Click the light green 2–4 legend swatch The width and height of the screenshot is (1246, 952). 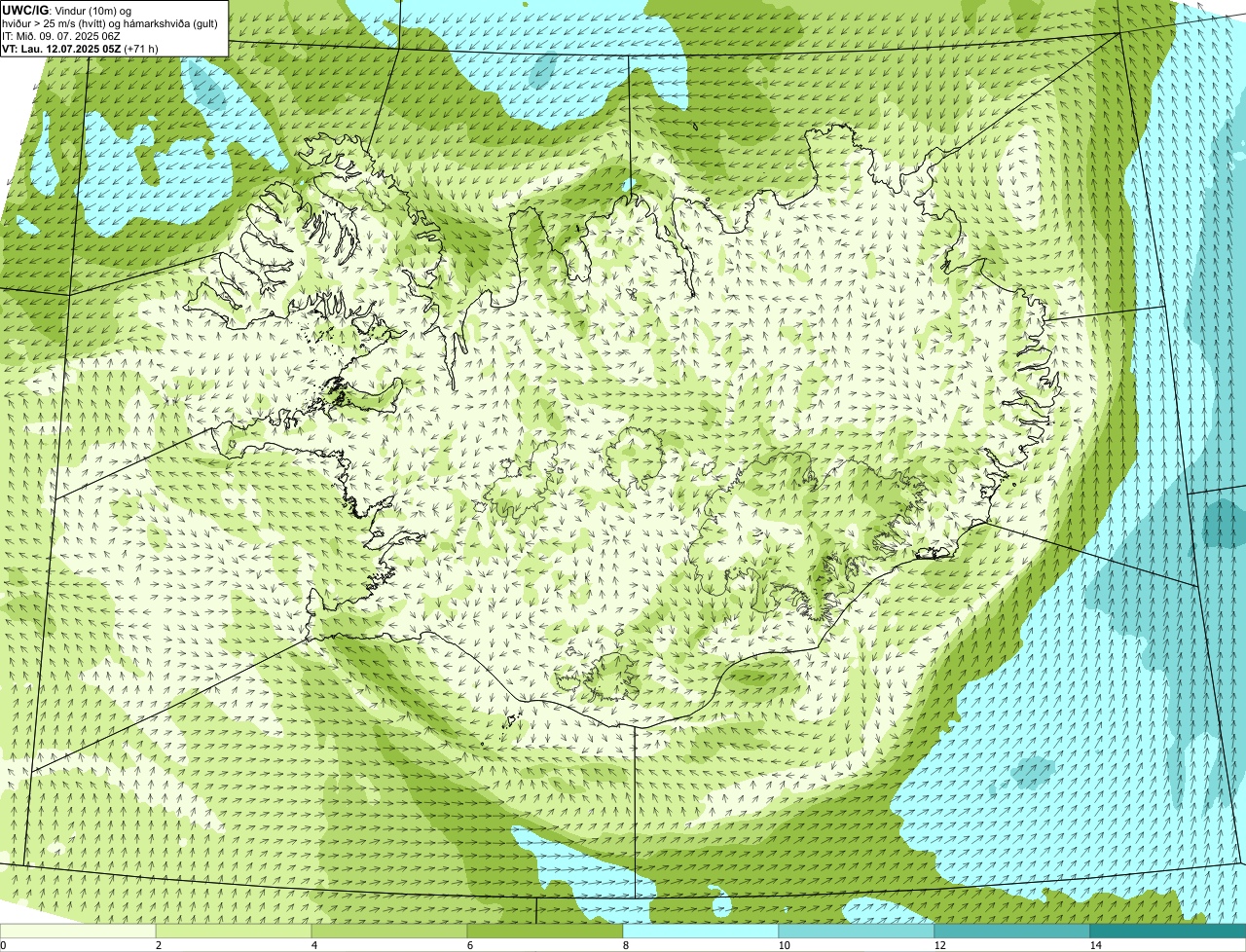click(x=234, y=931)
